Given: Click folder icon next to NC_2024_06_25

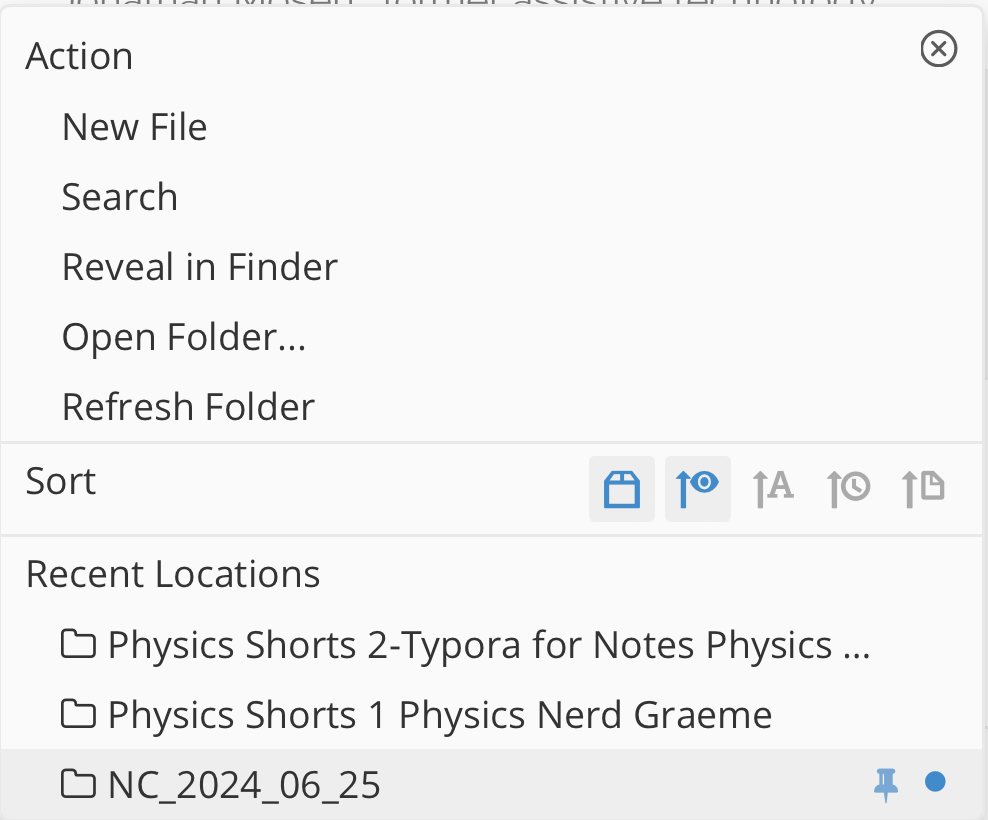Looking at the screenshot, I should [78, 785].
